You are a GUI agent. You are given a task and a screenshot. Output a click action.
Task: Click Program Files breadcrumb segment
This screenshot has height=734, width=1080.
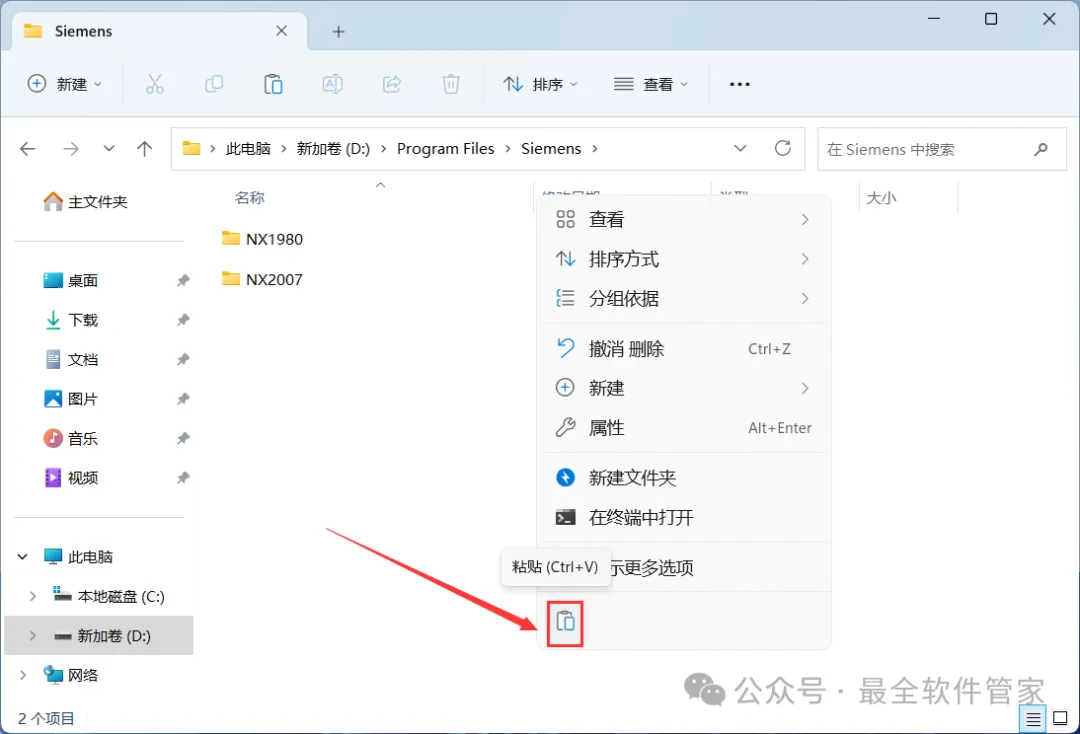(x=446, y=149)
